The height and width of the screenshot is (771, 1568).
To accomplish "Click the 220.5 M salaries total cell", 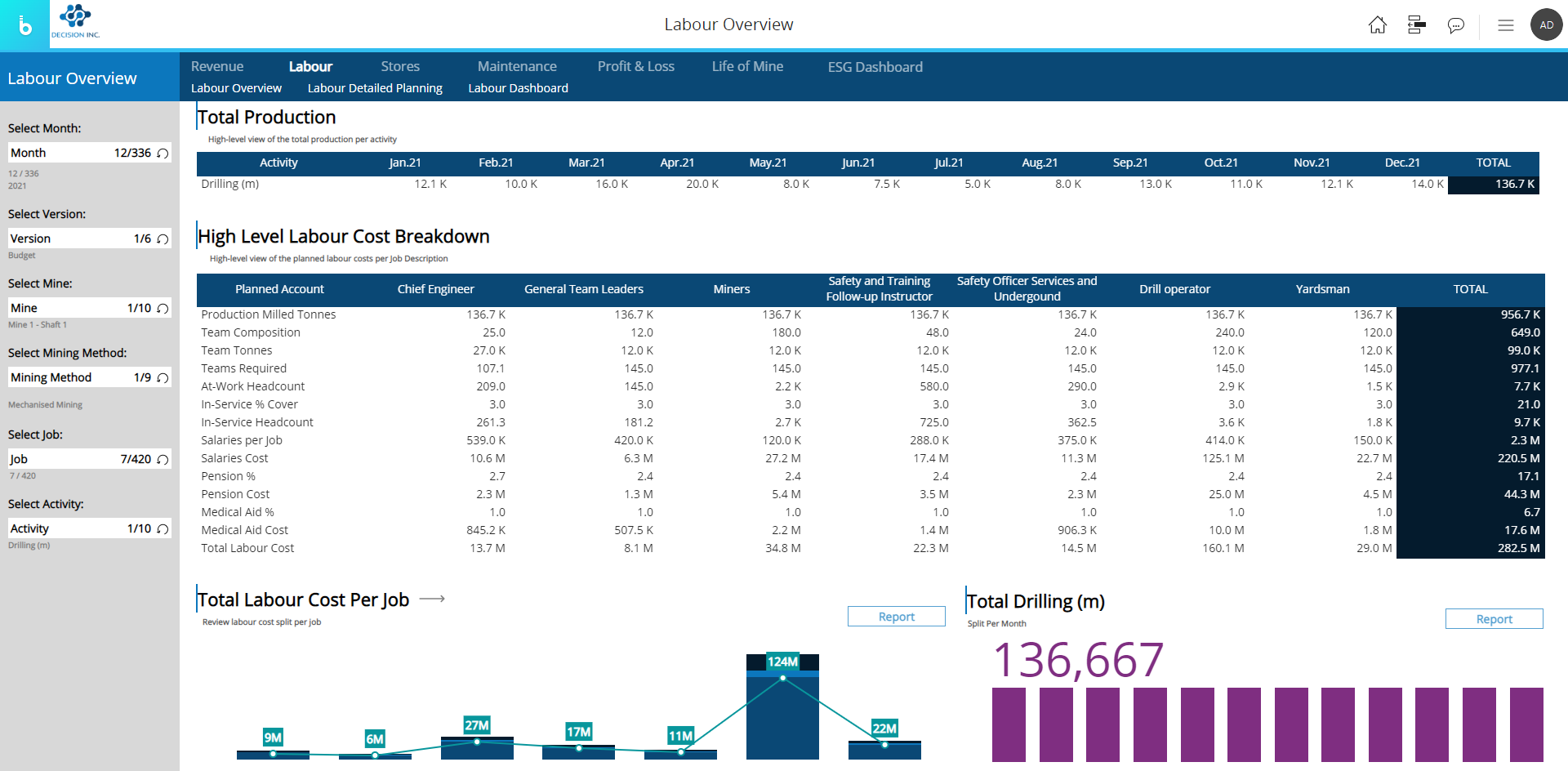I will click(x=1471, y=458).
